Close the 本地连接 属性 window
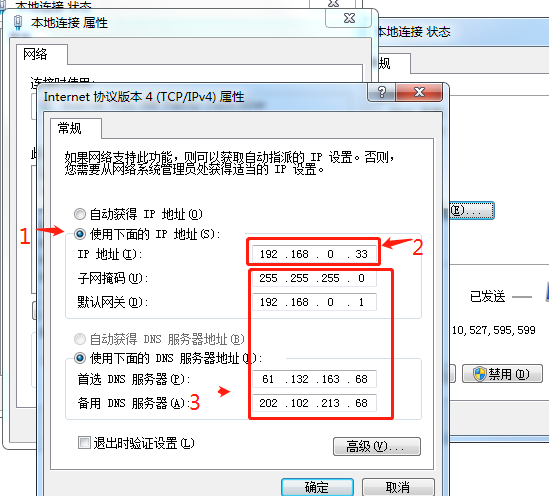Image resolution: width=549 pixels, height=496 pixels. [x=349, y=18]
